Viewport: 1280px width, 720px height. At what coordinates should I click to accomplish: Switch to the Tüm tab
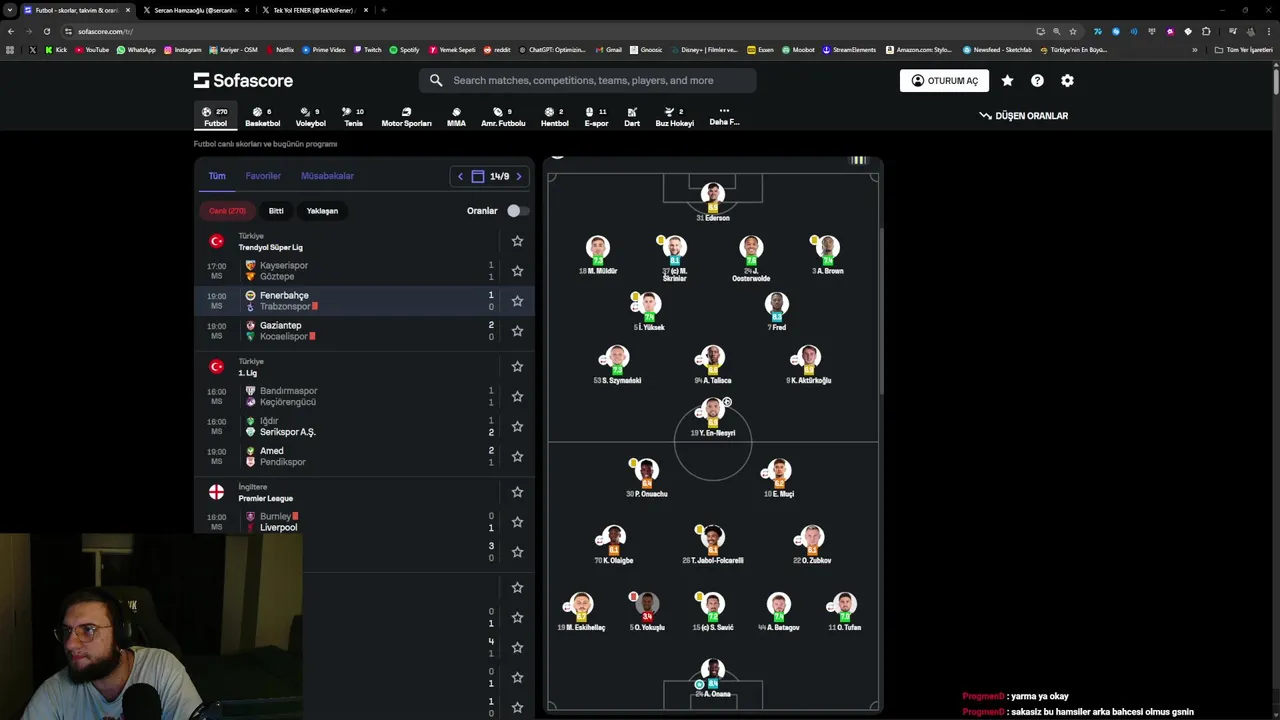pyautogui.click(x=217, y=176)
